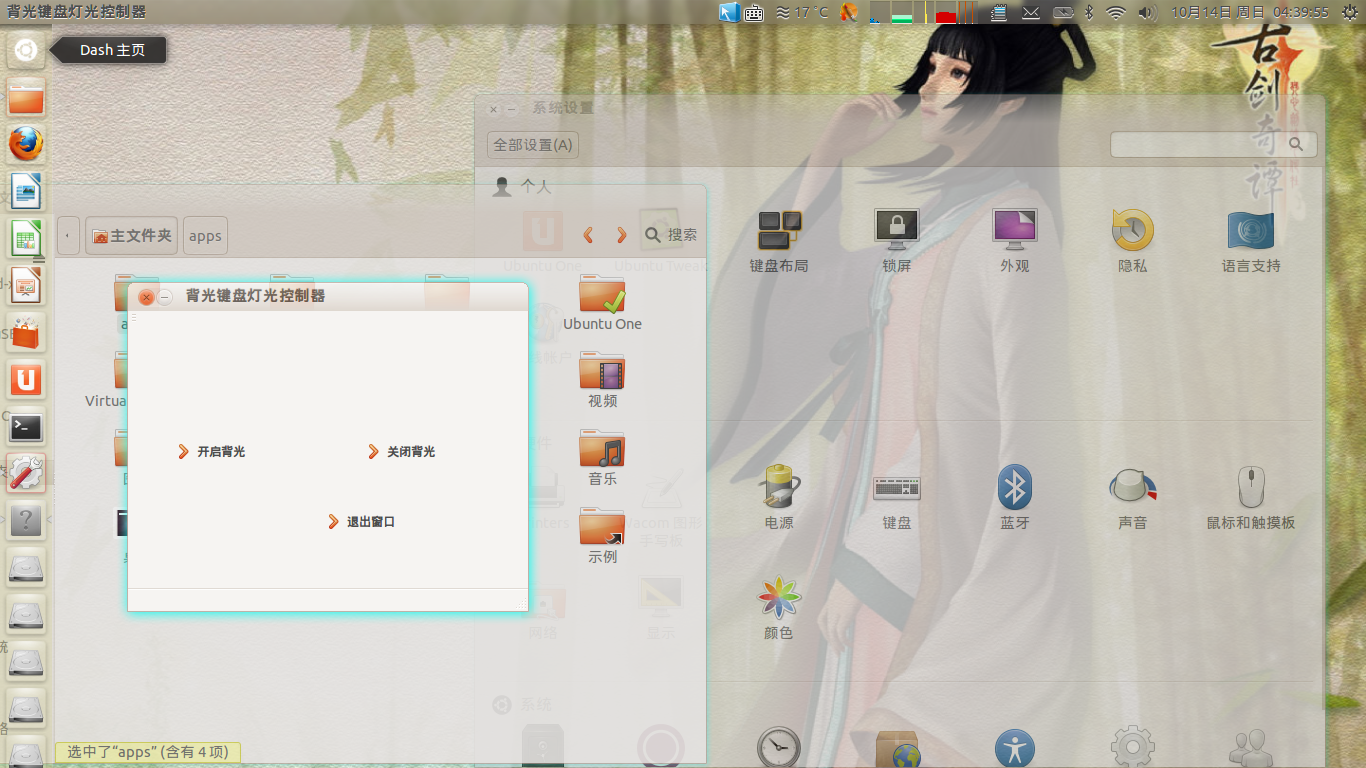
Task: Open the keyboard input indicator in top panel
Action: click(x=754, y=12)
